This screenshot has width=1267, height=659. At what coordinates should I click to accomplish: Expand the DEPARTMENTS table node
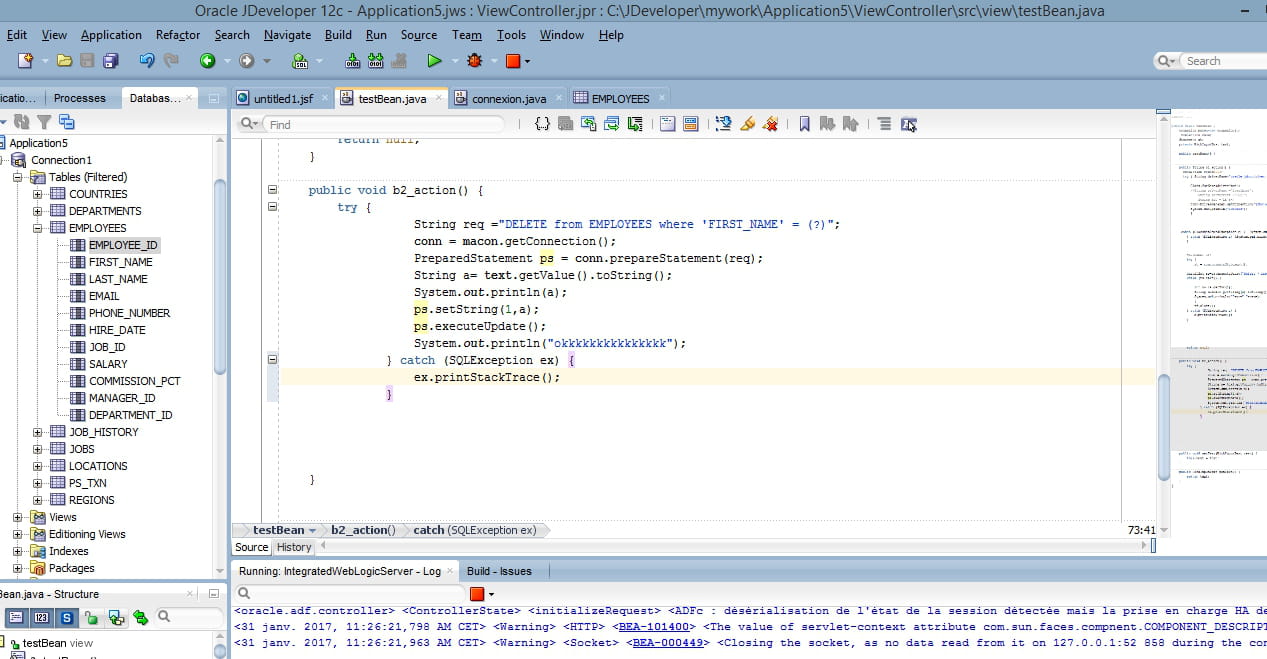pyautogui.click(x=38, y=211)
